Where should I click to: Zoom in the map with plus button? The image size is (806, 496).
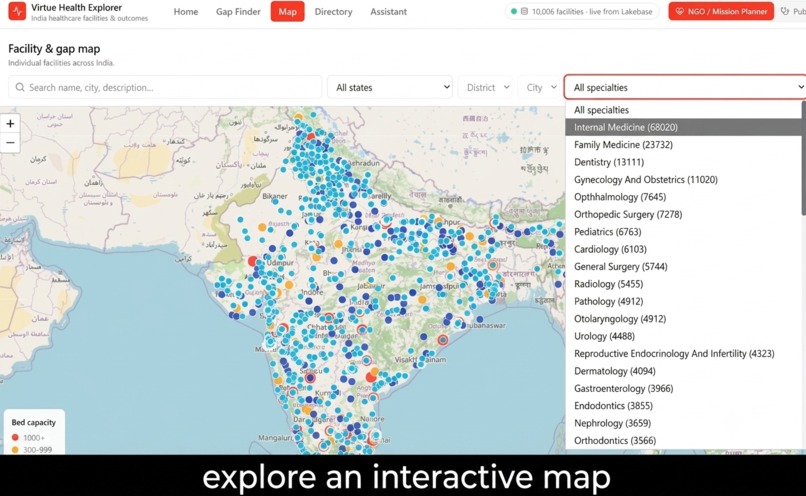[10, 123]
